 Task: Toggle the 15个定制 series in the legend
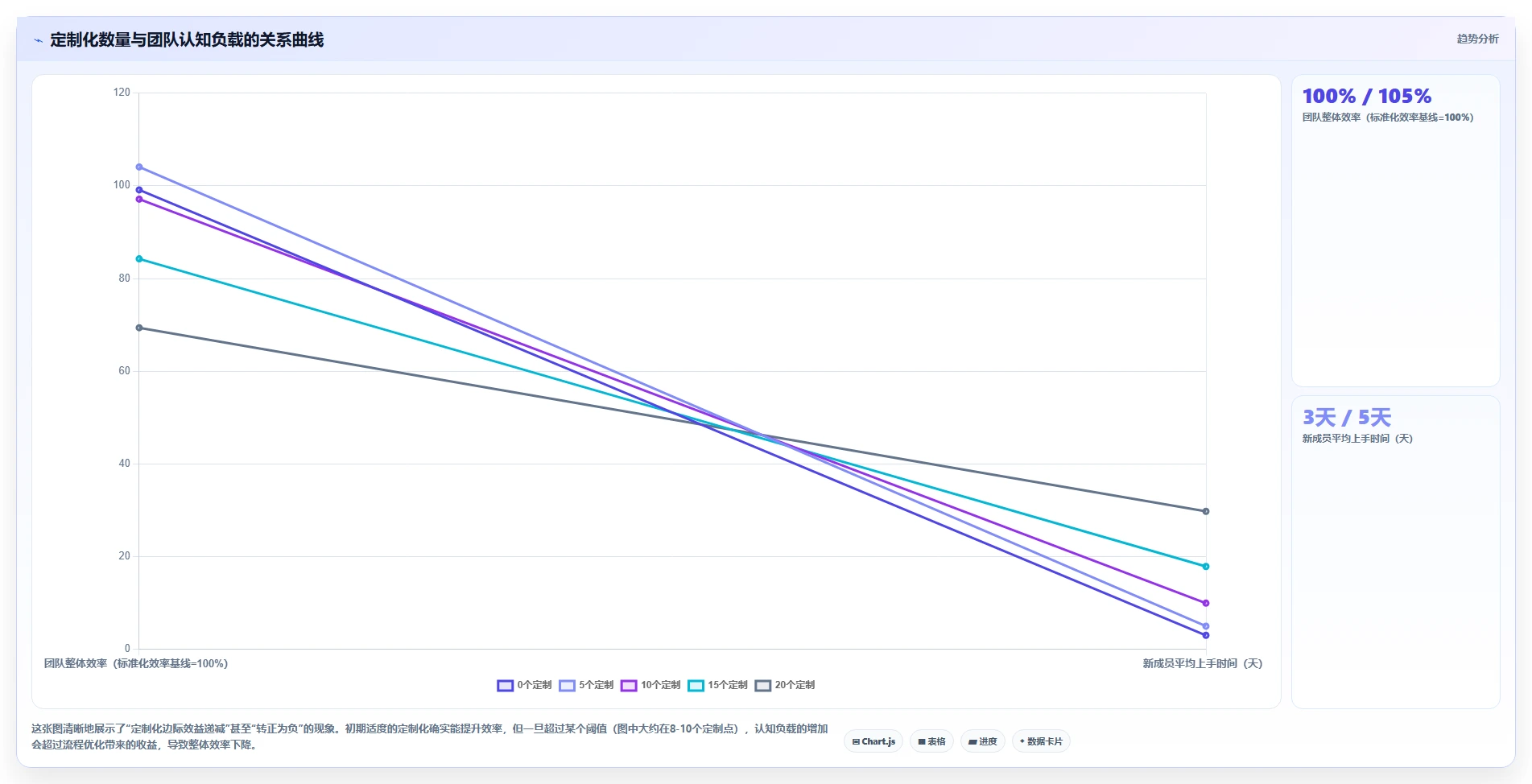click(717, 685)
